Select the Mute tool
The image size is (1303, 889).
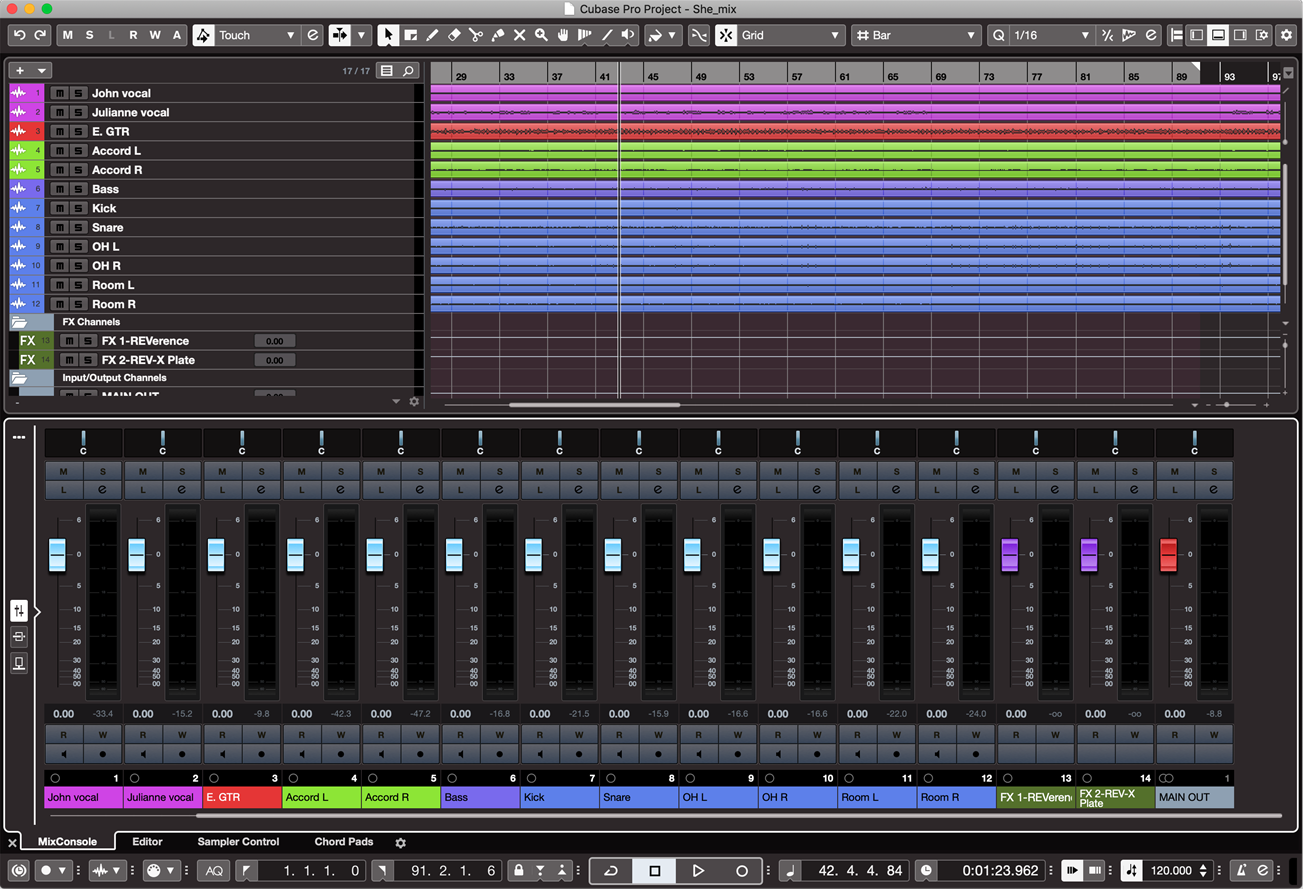[x=519, y=35]
